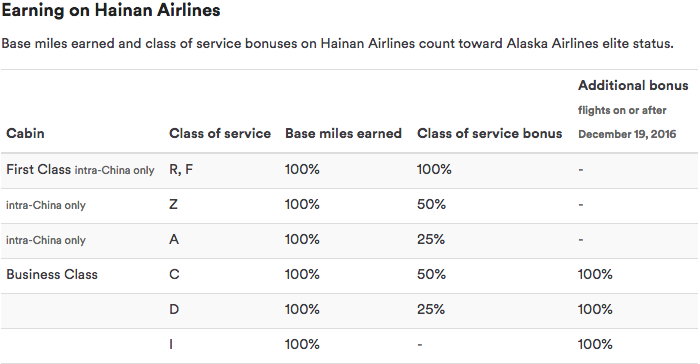Select the 'Business Class' cabin cell
The height and width of the screenshot is (364, 700).
[x=52, y=274]
